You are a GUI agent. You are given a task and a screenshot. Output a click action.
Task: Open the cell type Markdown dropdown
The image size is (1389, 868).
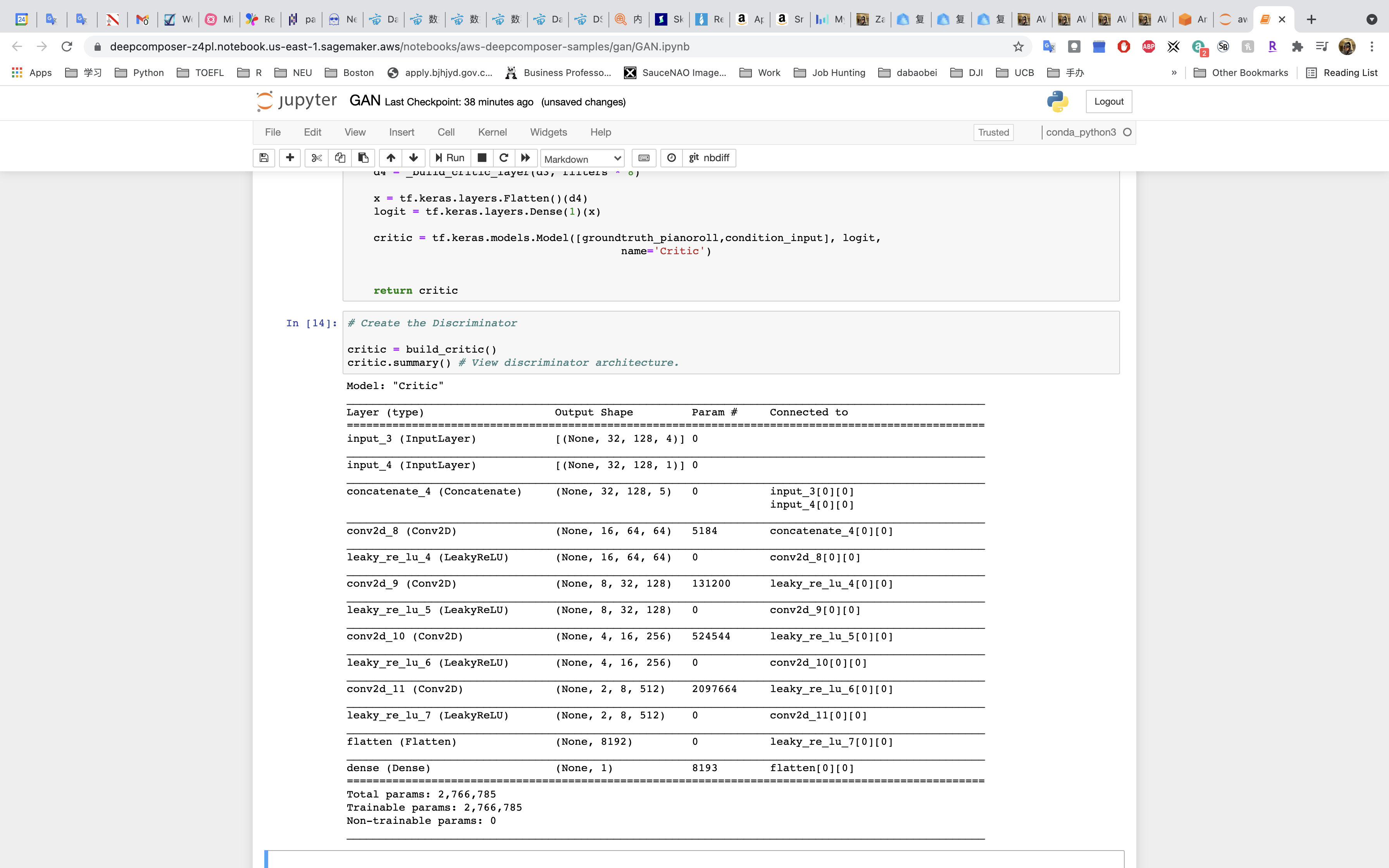coord(582,158)
